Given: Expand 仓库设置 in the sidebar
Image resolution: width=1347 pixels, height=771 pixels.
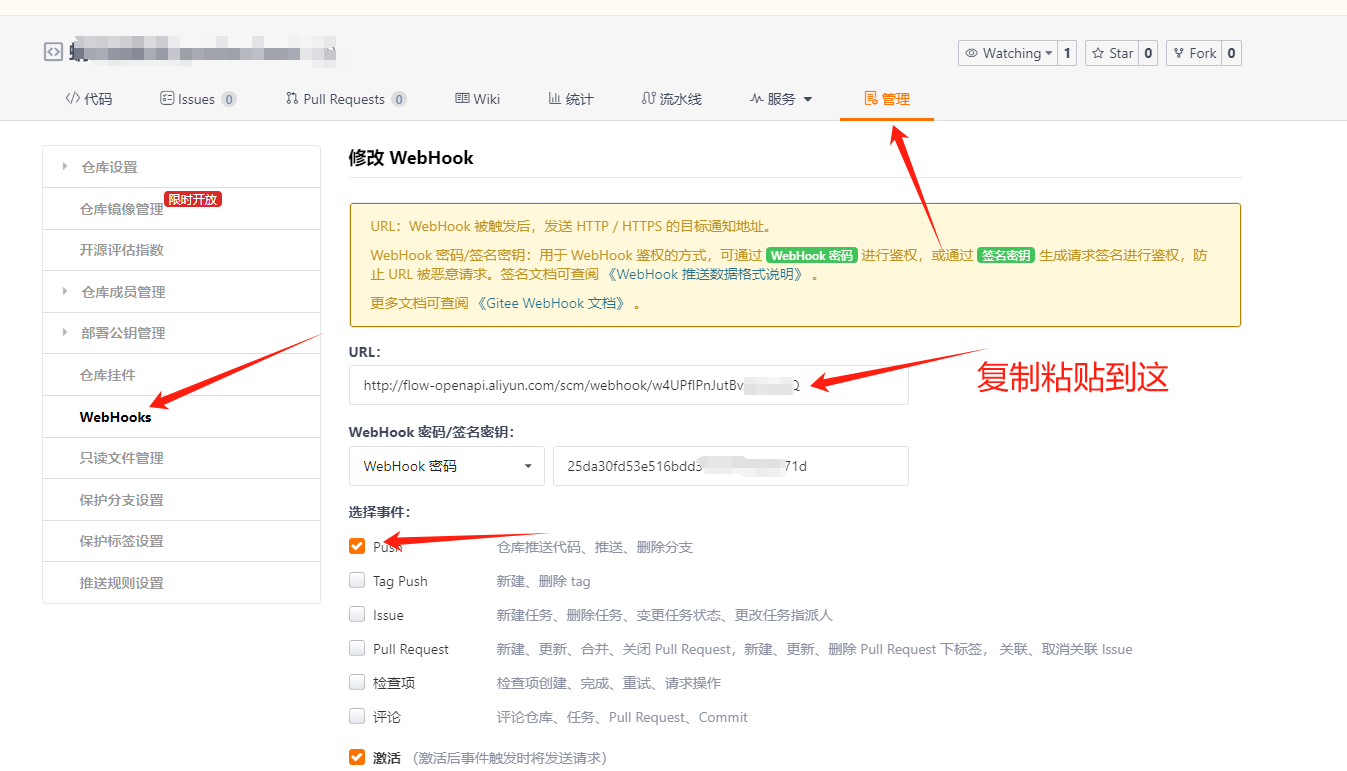Looking at the screenshot, I should coord(109,167).
